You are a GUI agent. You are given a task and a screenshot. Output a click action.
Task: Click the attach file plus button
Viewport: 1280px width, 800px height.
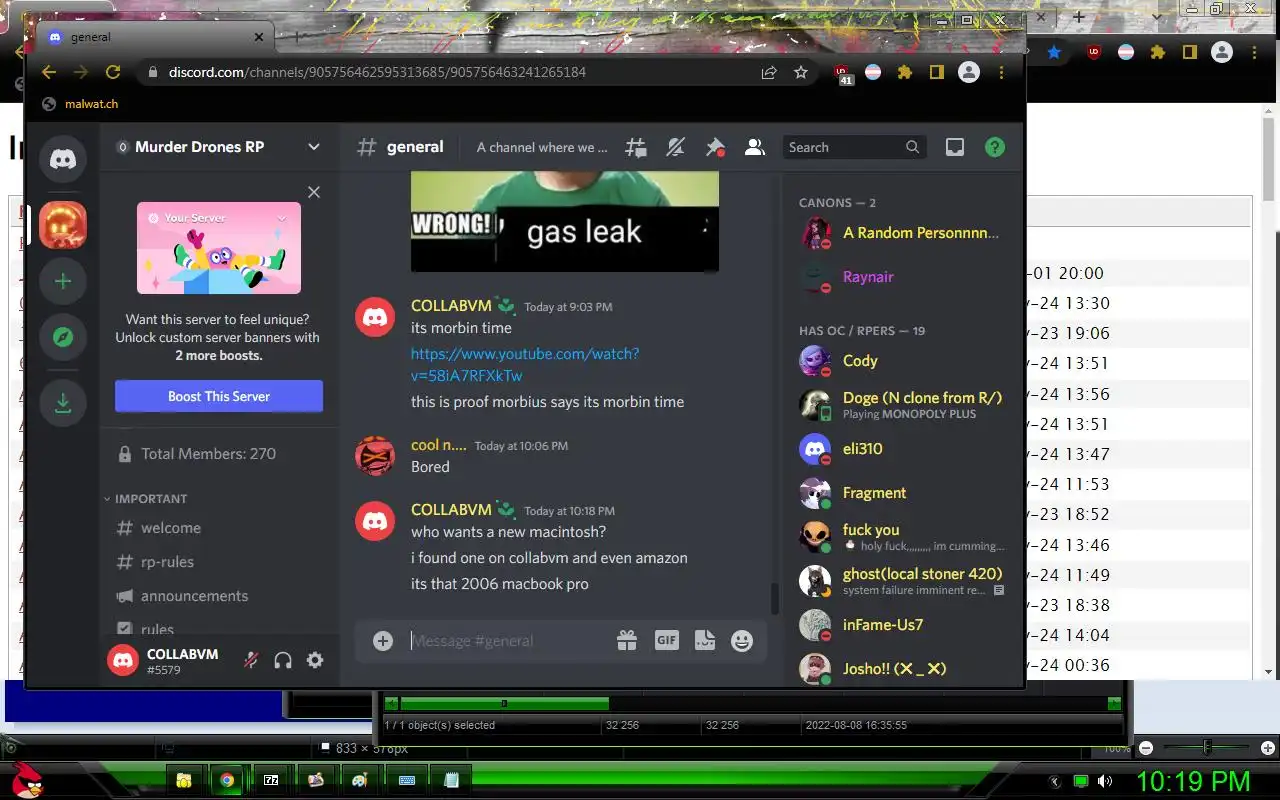click(383, 641)
